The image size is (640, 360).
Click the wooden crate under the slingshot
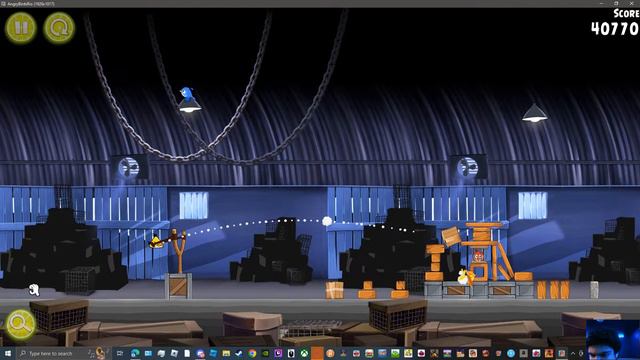tap(178, 286)
